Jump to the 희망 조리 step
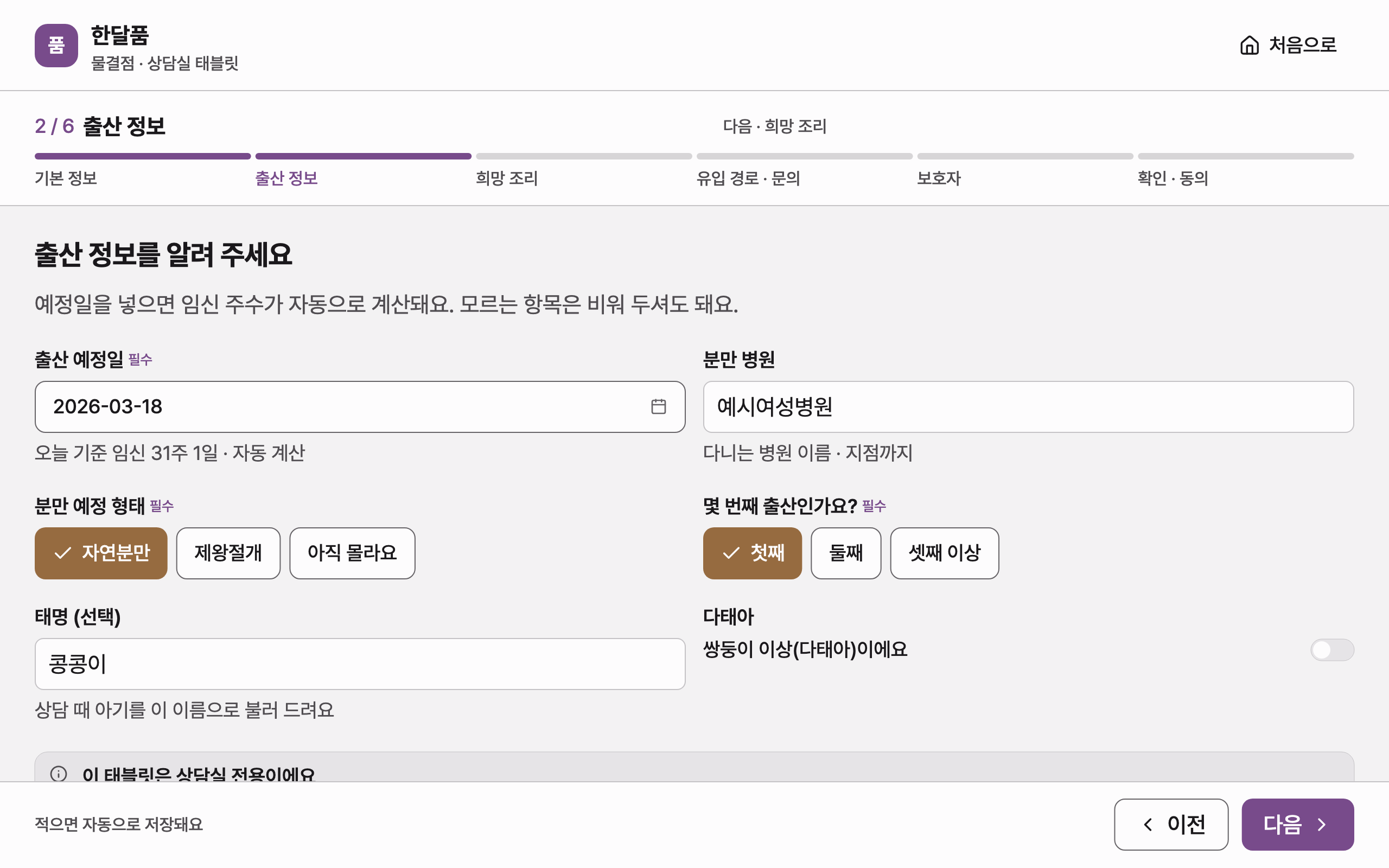Screen dimensions: 1389x868 [507, 178]
